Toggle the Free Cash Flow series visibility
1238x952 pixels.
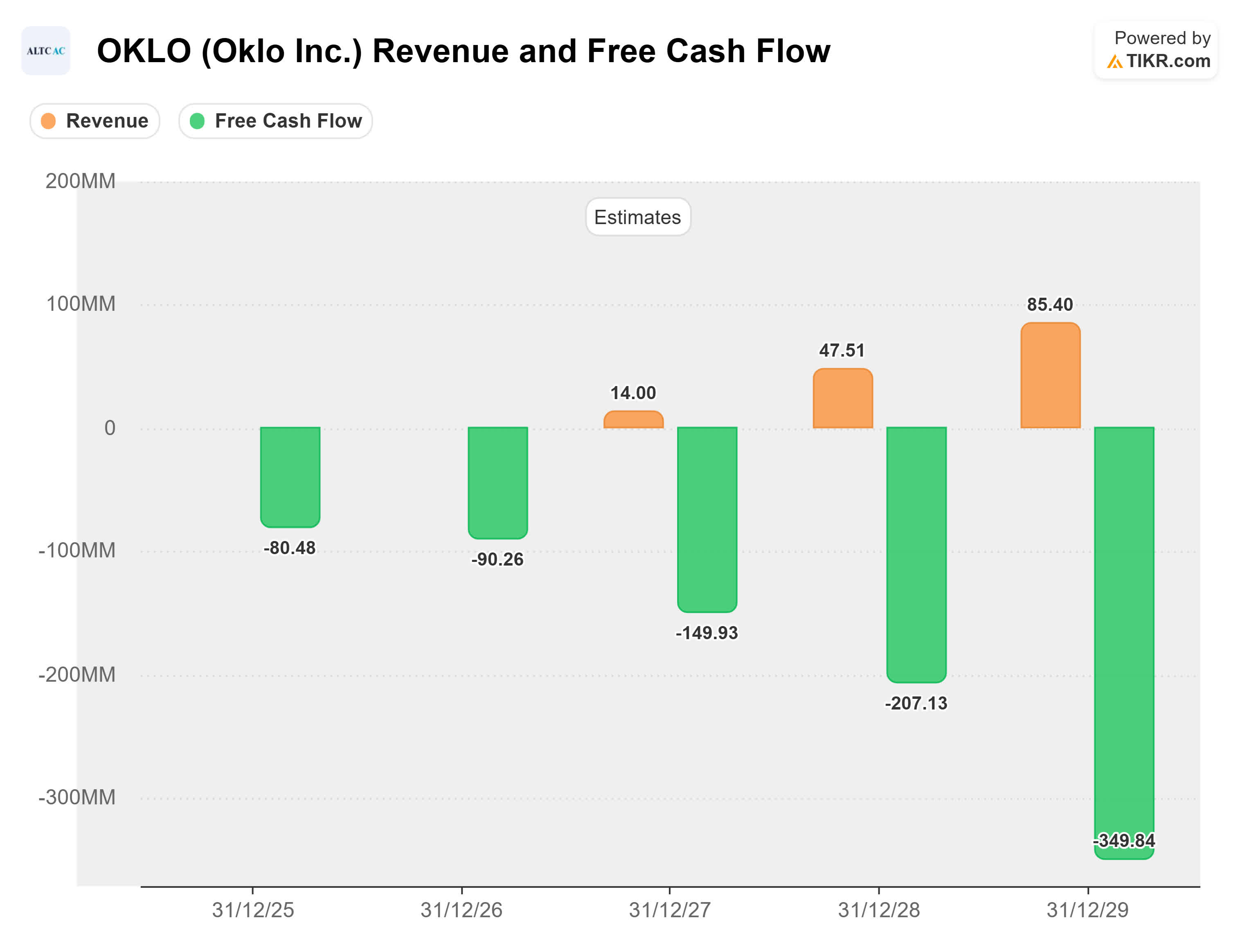[x=275, y=120]
